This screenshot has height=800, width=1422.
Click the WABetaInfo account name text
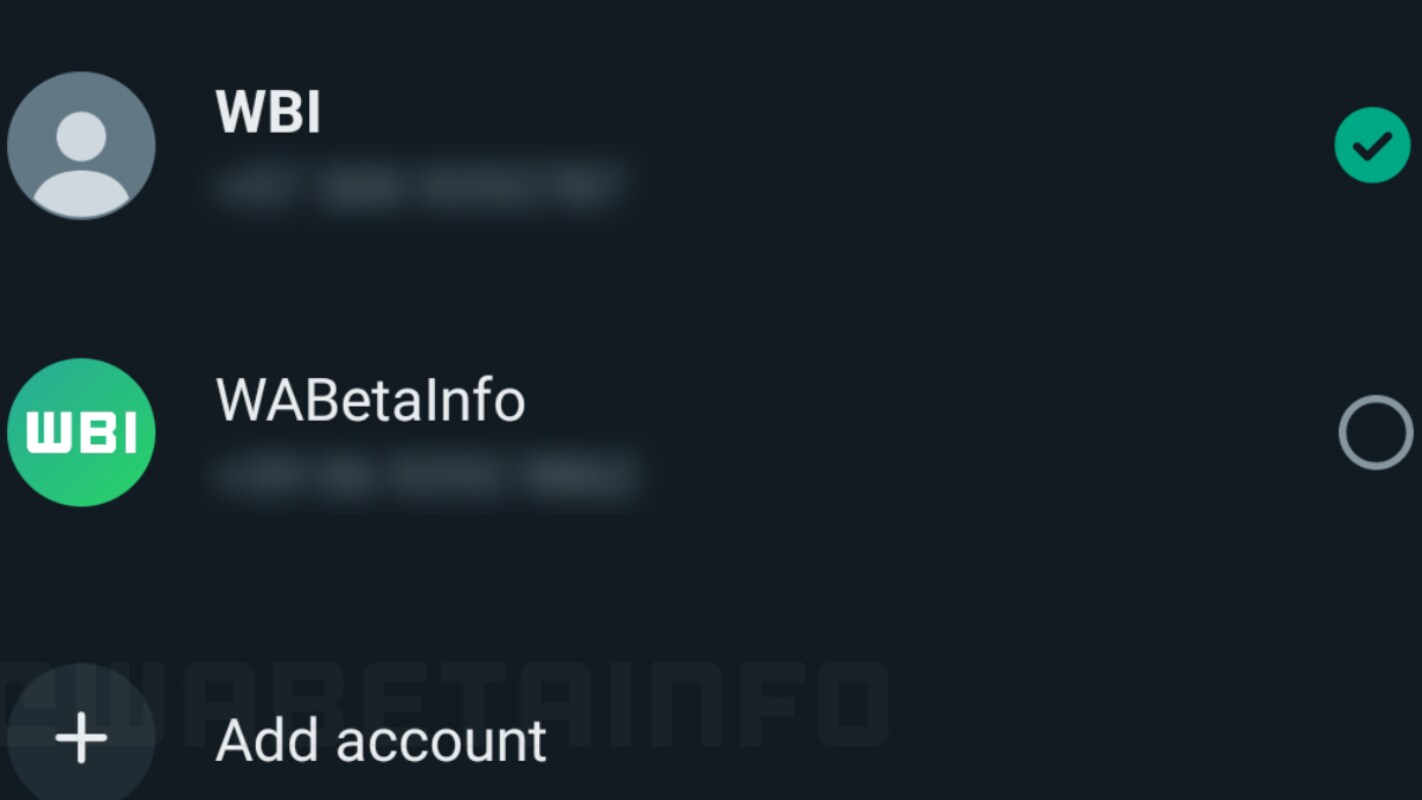(x=370, y=400)
